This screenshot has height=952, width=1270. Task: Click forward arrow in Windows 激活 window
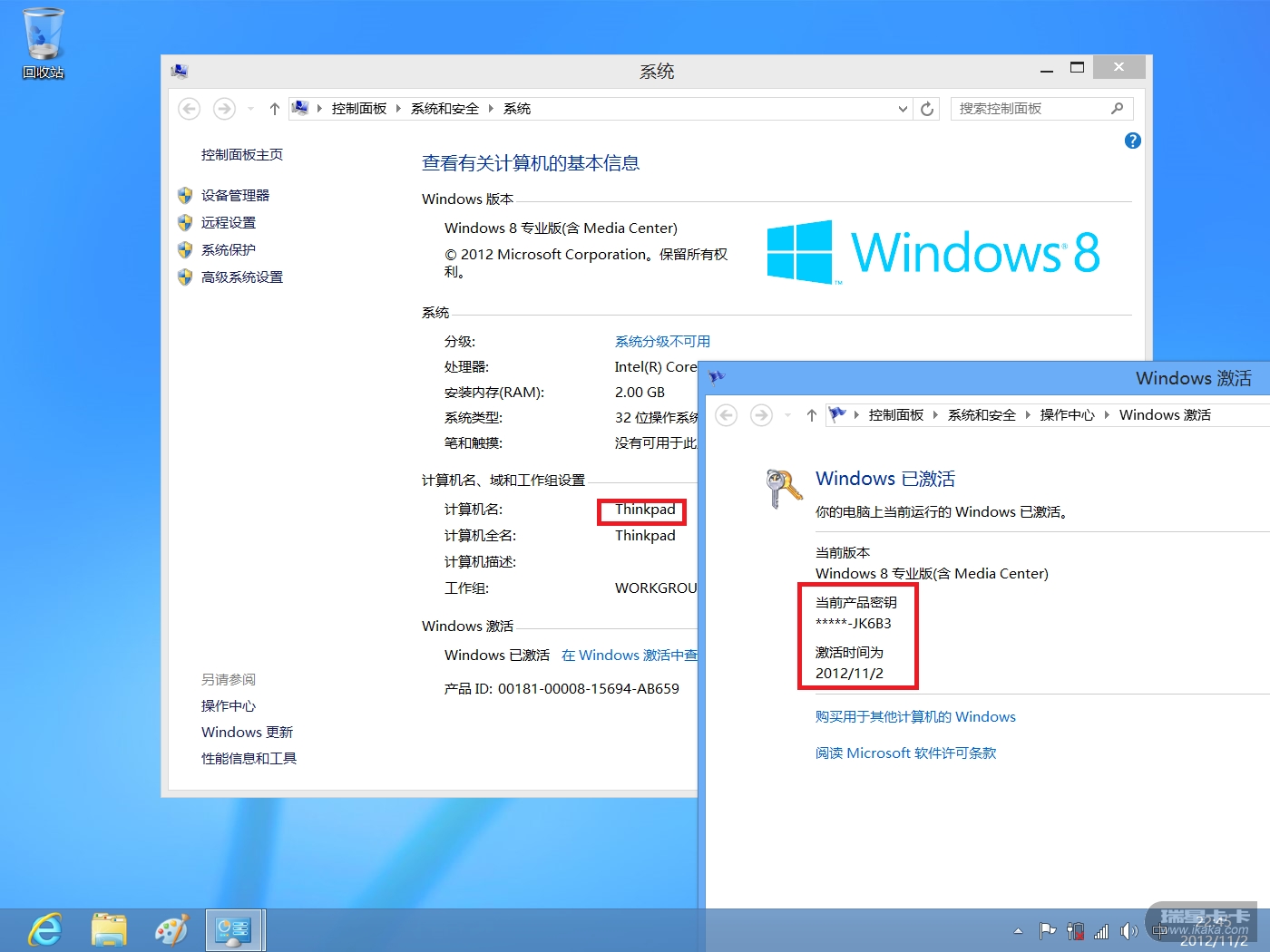(761, 415)
